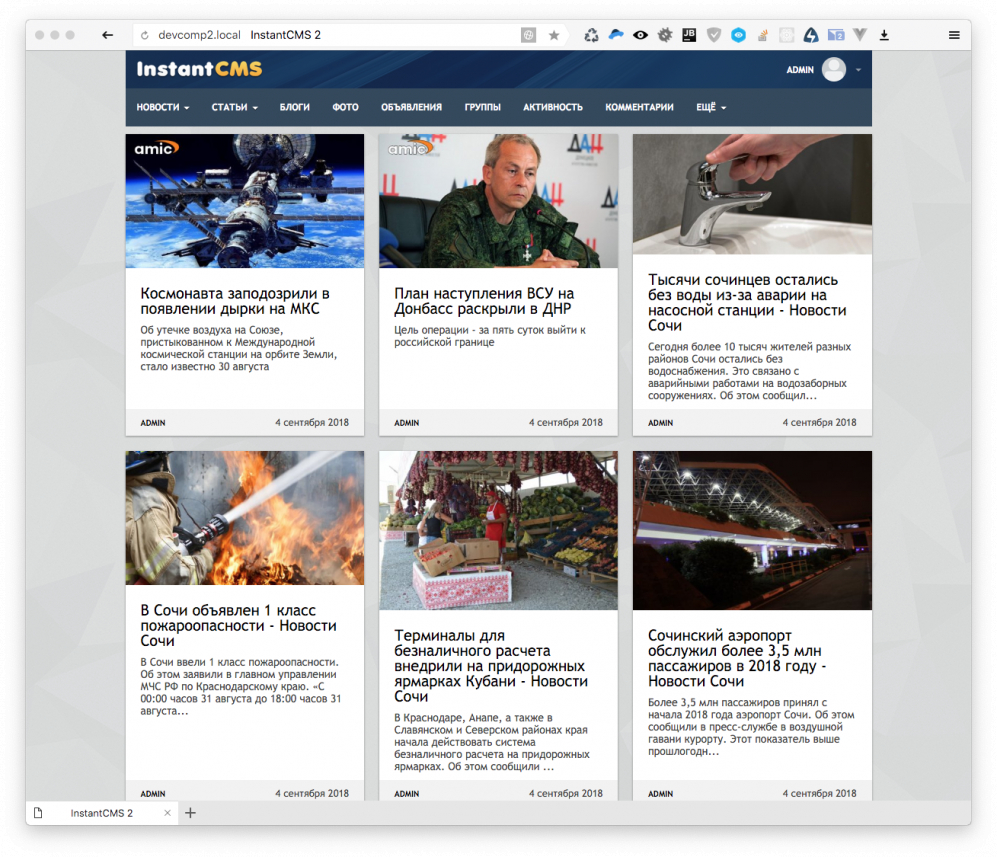Open article Сочинский аэропорт обслужил 3,5 млн
This screenshot has height=857, width=997.
click(x=736, y=658)
